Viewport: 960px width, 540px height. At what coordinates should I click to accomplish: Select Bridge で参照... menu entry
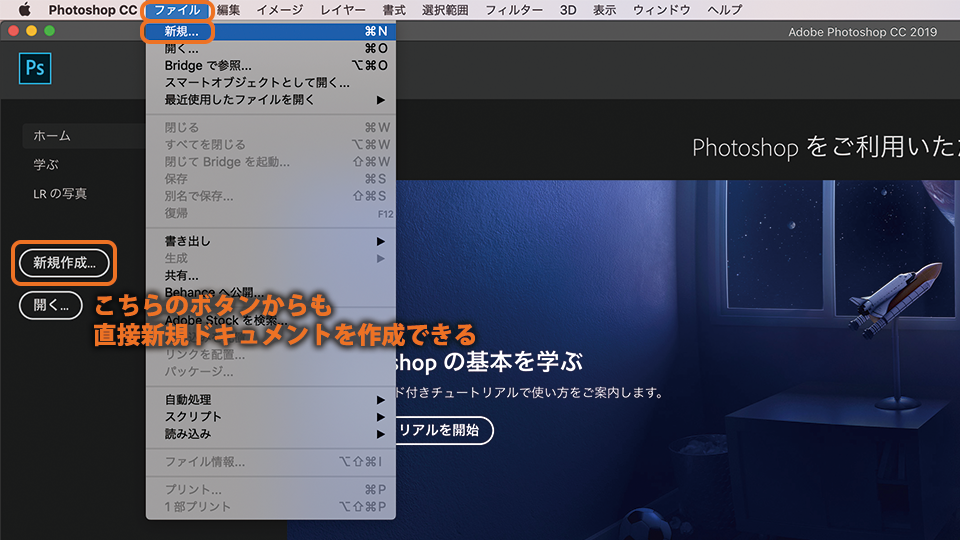click(x=271, y=66)
